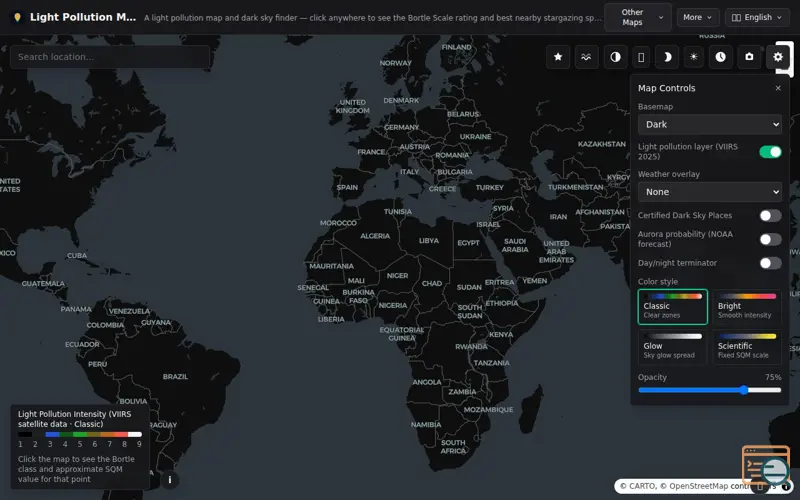The width and height of the screenshot is (800, 500).
Task: Click the terminal window magnifier widget icon
Action: [x=767, y=464]
